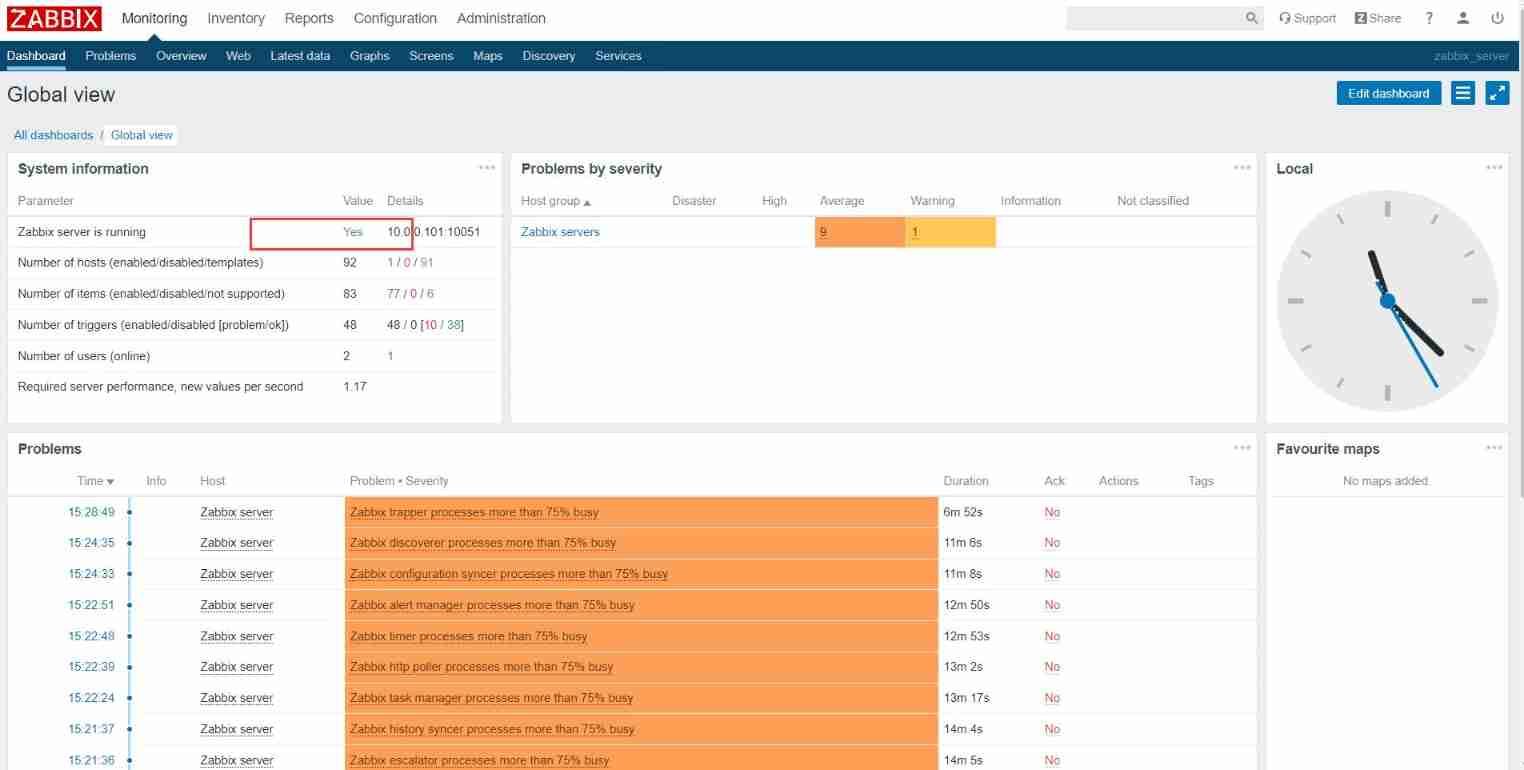Open the dashboard actions list icon

coord(1463,93)
